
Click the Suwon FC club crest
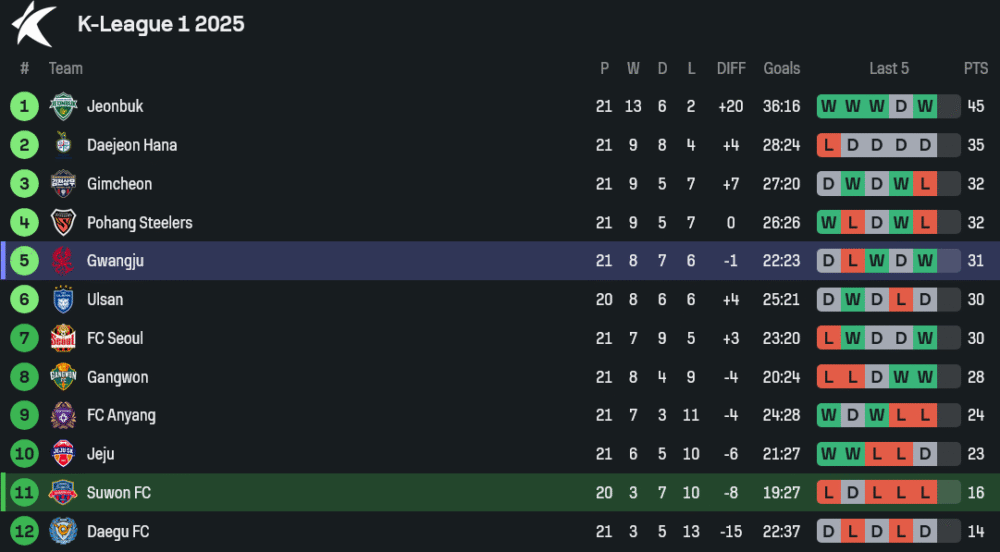pos(63,492)
